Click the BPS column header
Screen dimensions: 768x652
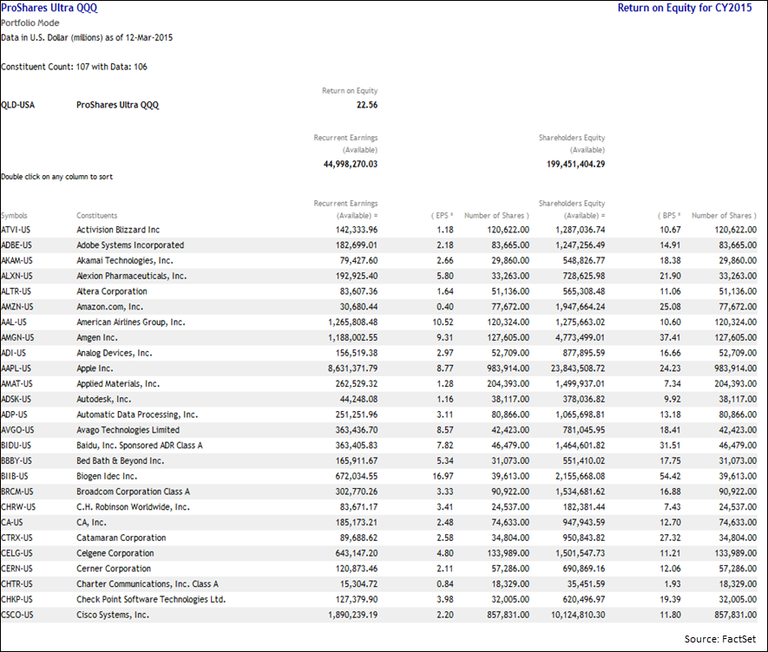(669, 216)
